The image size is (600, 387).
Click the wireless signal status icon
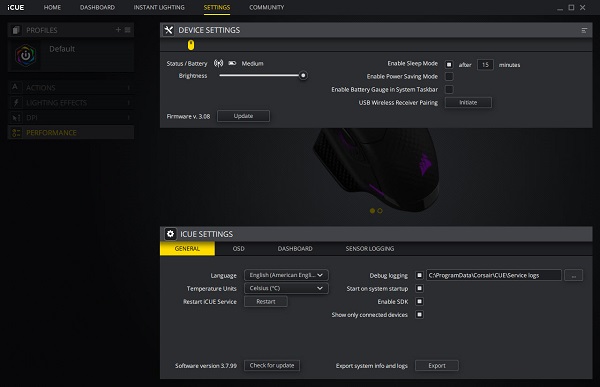coord(218,63)
